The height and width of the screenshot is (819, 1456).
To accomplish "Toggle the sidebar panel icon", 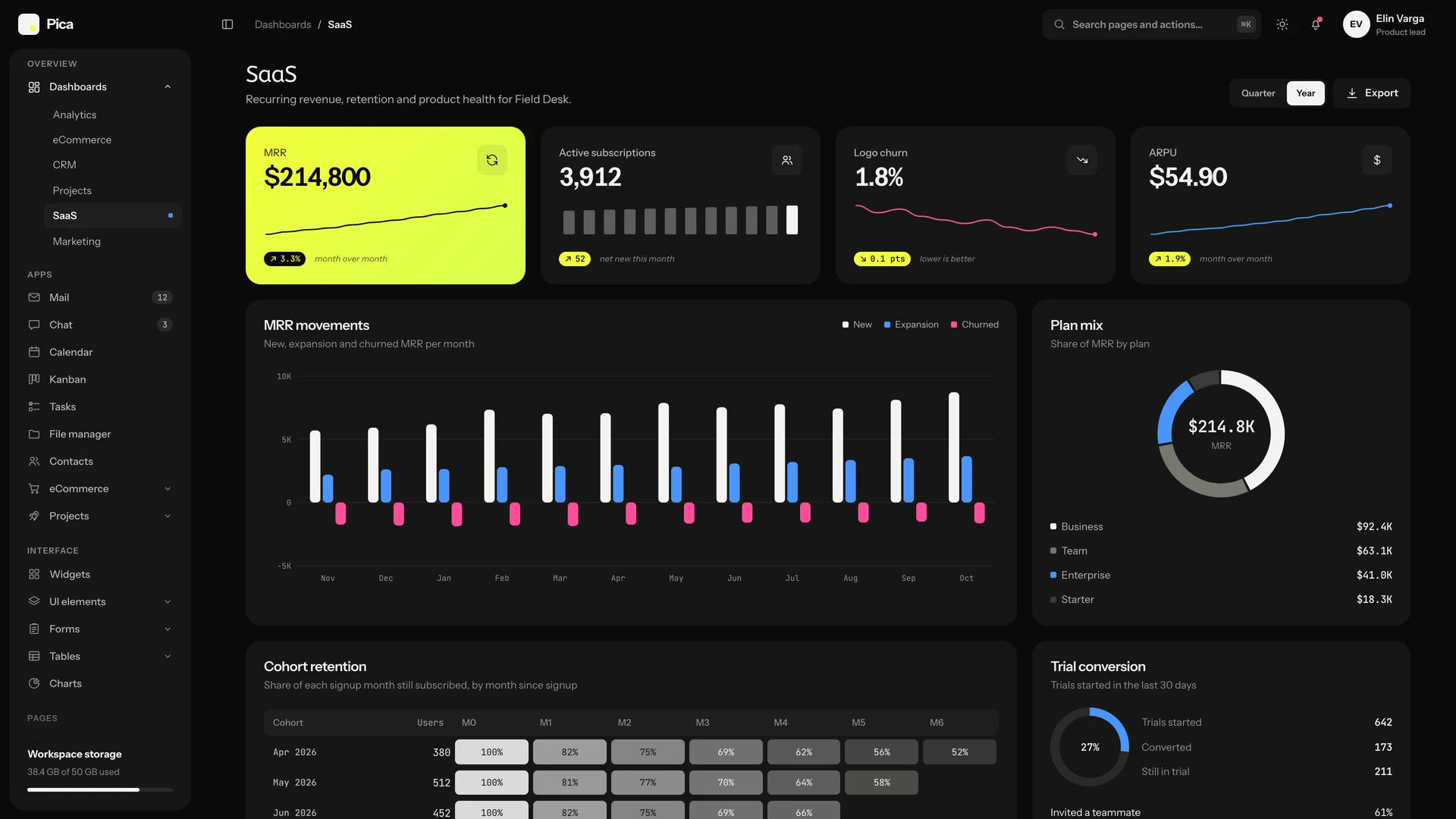I will point(227,24).
